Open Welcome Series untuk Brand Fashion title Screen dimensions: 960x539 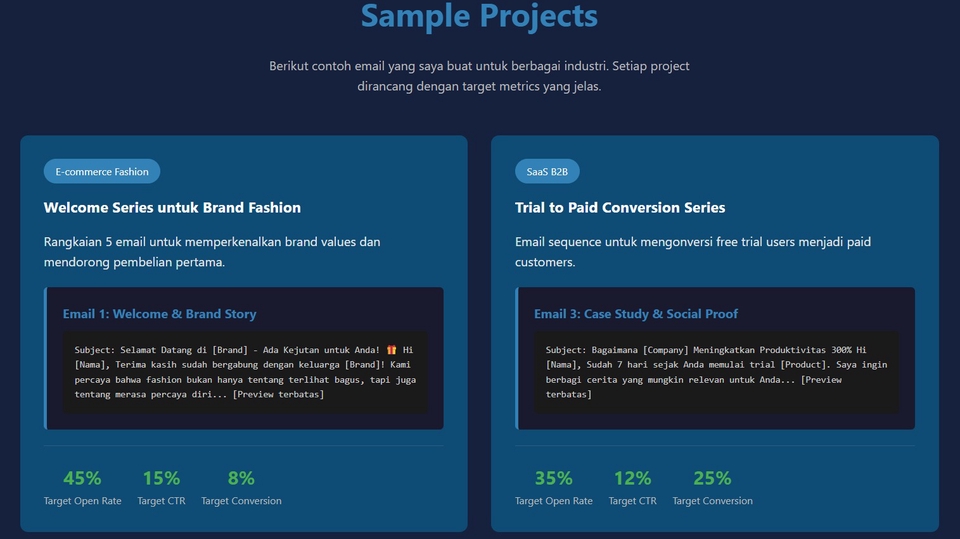[172, 208]
